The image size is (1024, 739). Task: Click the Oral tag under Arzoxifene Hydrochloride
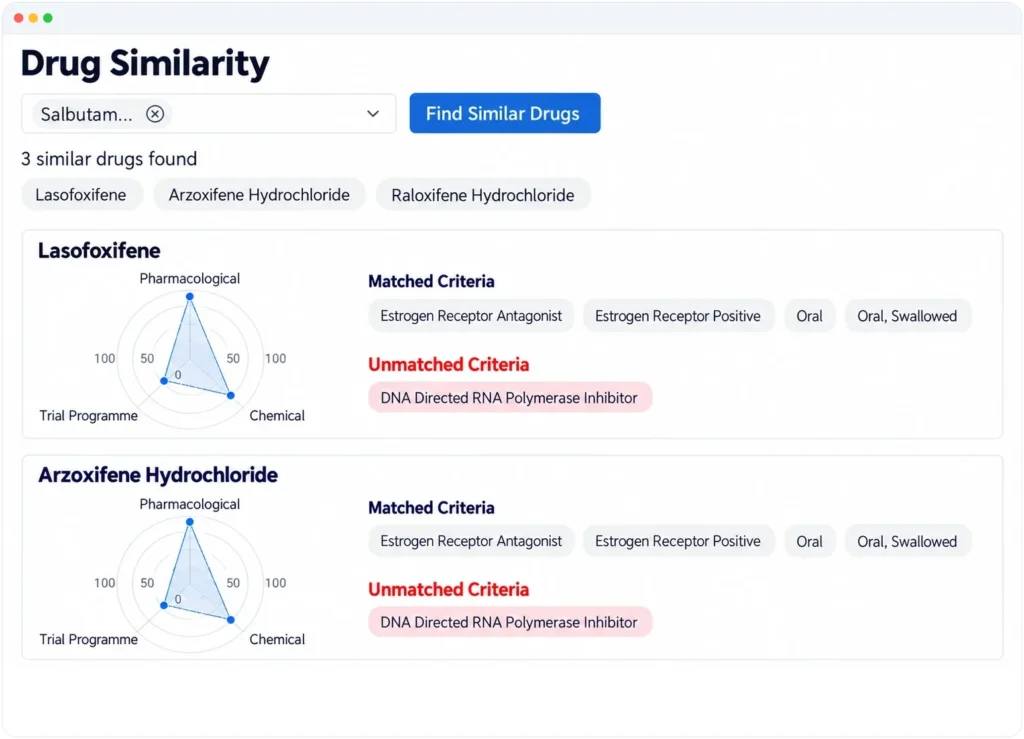[x=809, y=541]
